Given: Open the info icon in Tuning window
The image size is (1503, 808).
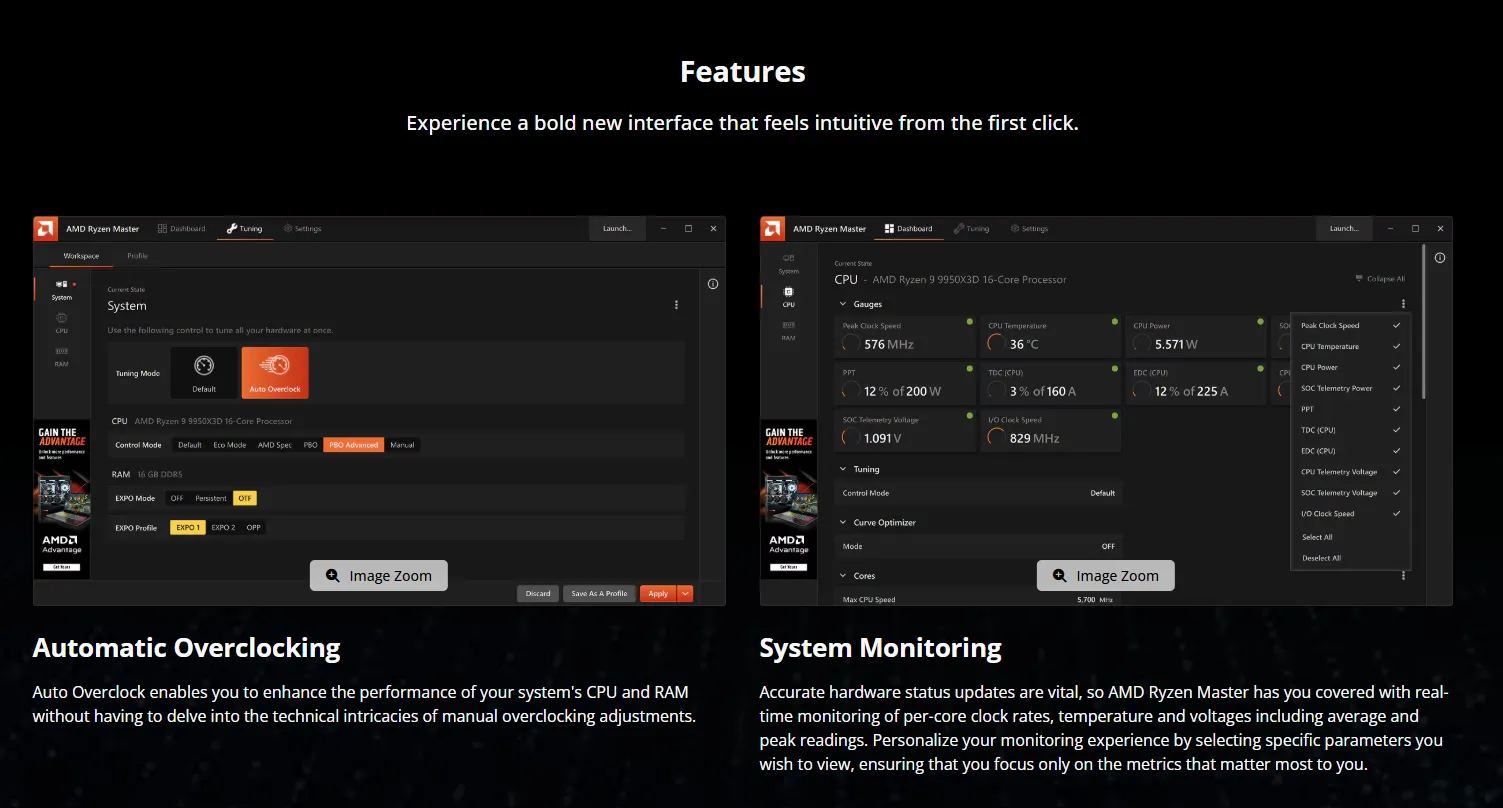Looking at the screenshot, I should [x=713, y=284].
